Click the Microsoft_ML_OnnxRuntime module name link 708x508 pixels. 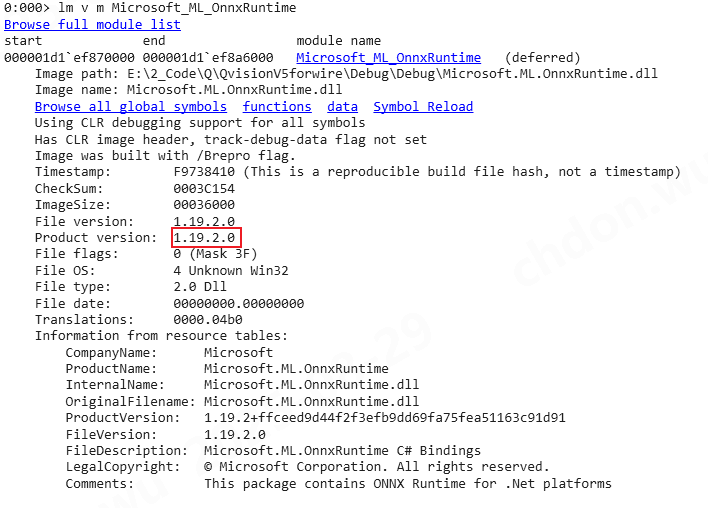[388, 58]
